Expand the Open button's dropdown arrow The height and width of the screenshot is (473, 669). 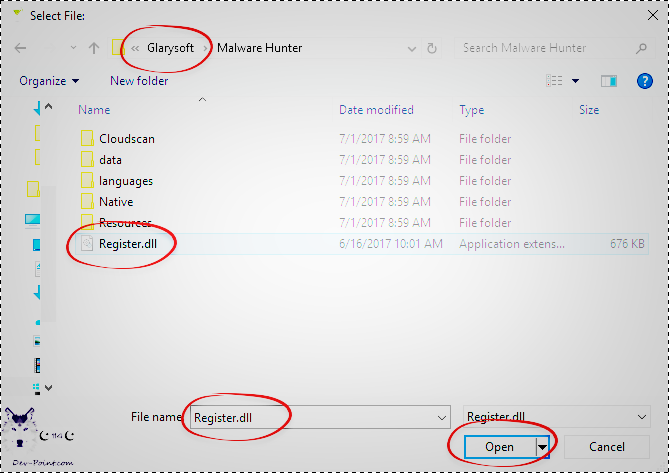[543, 446]
